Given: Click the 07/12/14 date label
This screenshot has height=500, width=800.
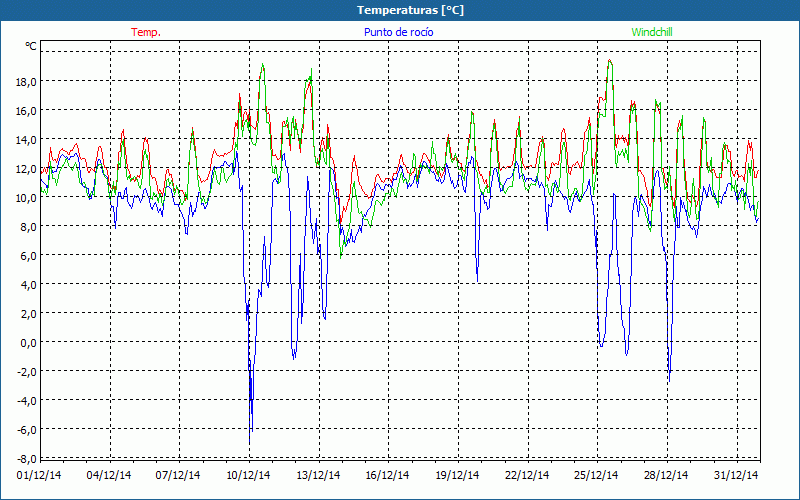Looking at the screenshot, I should [x=179, y=475].
